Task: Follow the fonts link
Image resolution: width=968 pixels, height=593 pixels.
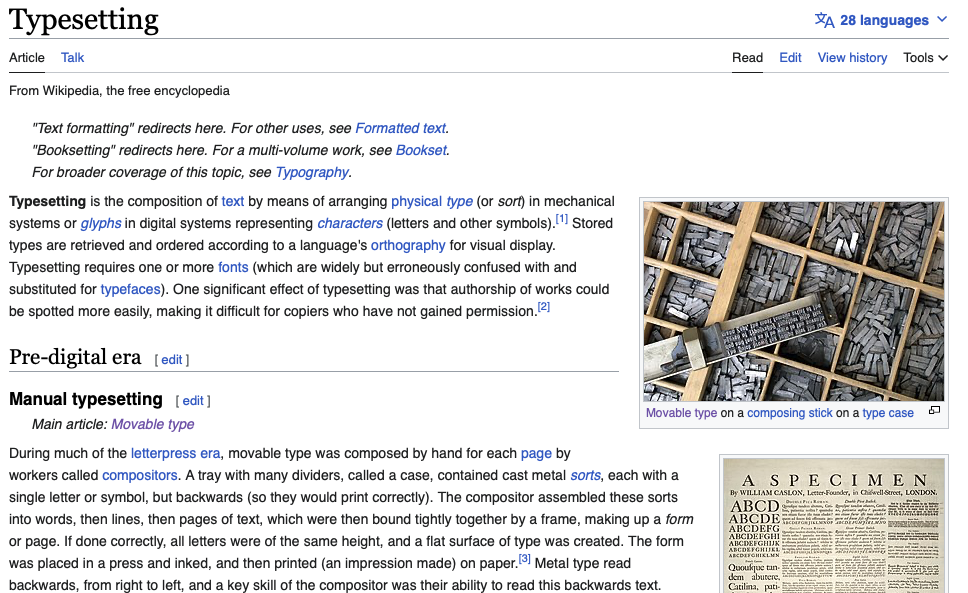Action: [x=233, y=268]
